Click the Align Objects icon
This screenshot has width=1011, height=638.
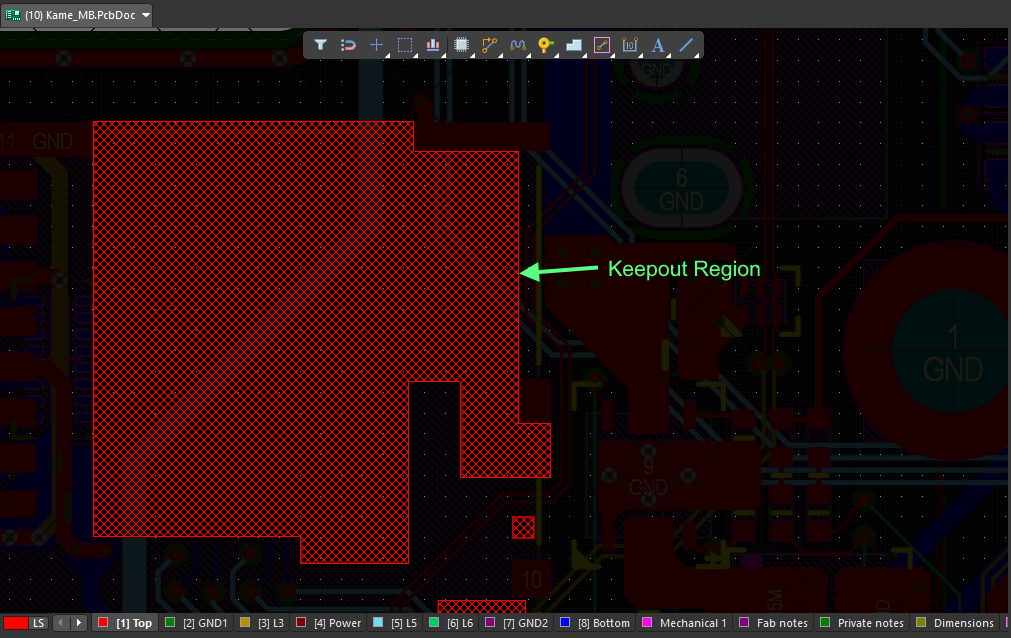(433, 45)
